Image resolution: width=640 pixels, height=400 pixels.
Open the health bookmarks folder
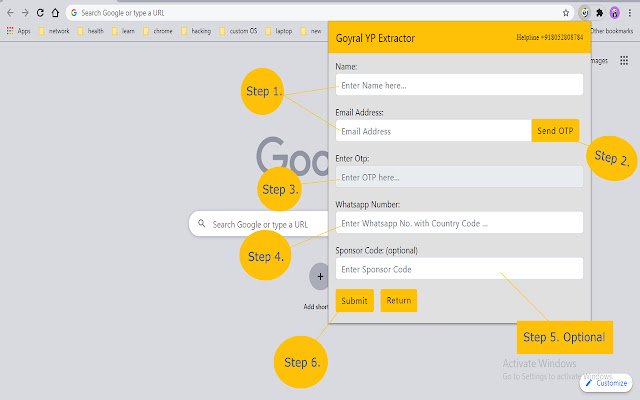(x=90, y=31)
